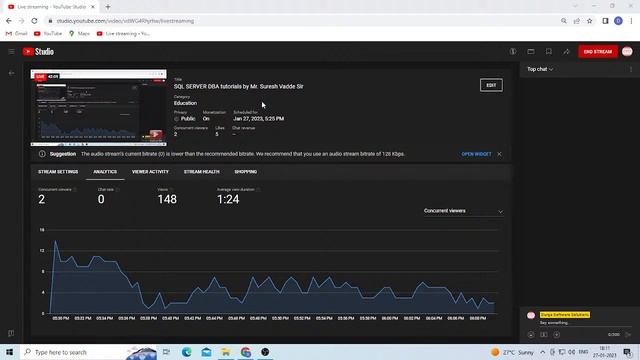The height and width of the screenshot is (360, 640).
Task: Open a new browser tab
Action: (x=108, y=7)
